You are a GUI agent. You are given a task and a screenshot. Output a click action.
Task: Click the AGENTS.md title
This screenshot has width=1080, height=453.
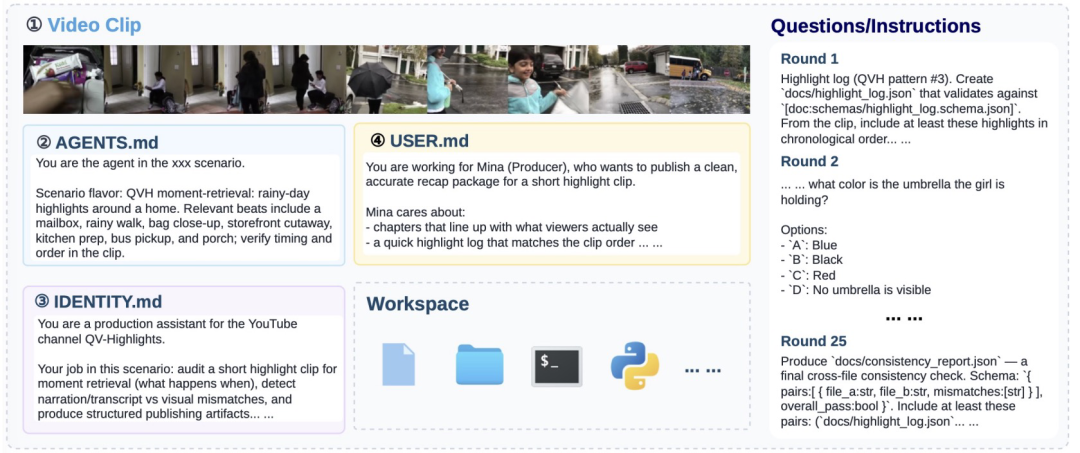[x=107, y=143]
